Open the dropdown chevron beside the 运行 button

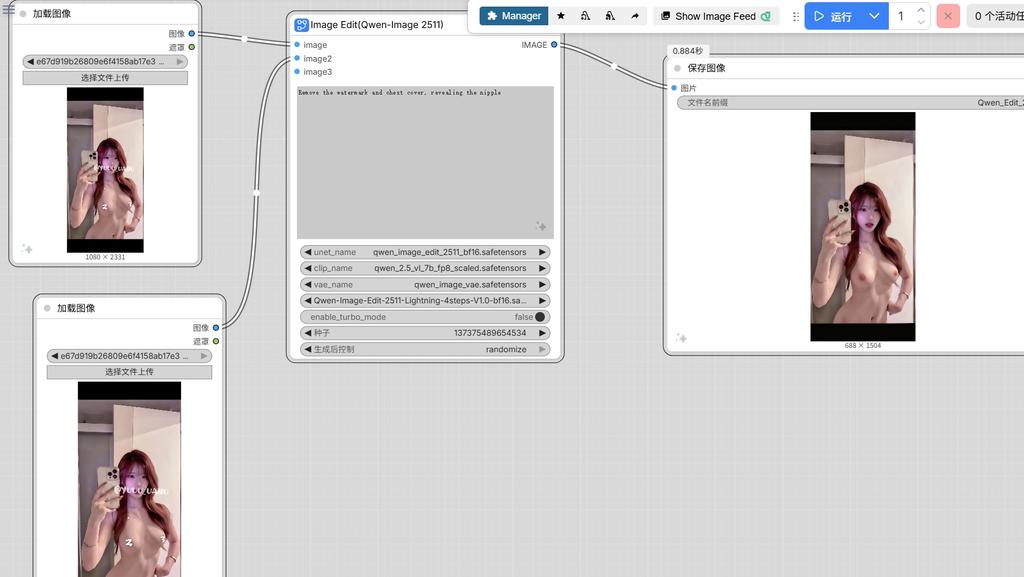pyautogui.click(x=874, y=16)
